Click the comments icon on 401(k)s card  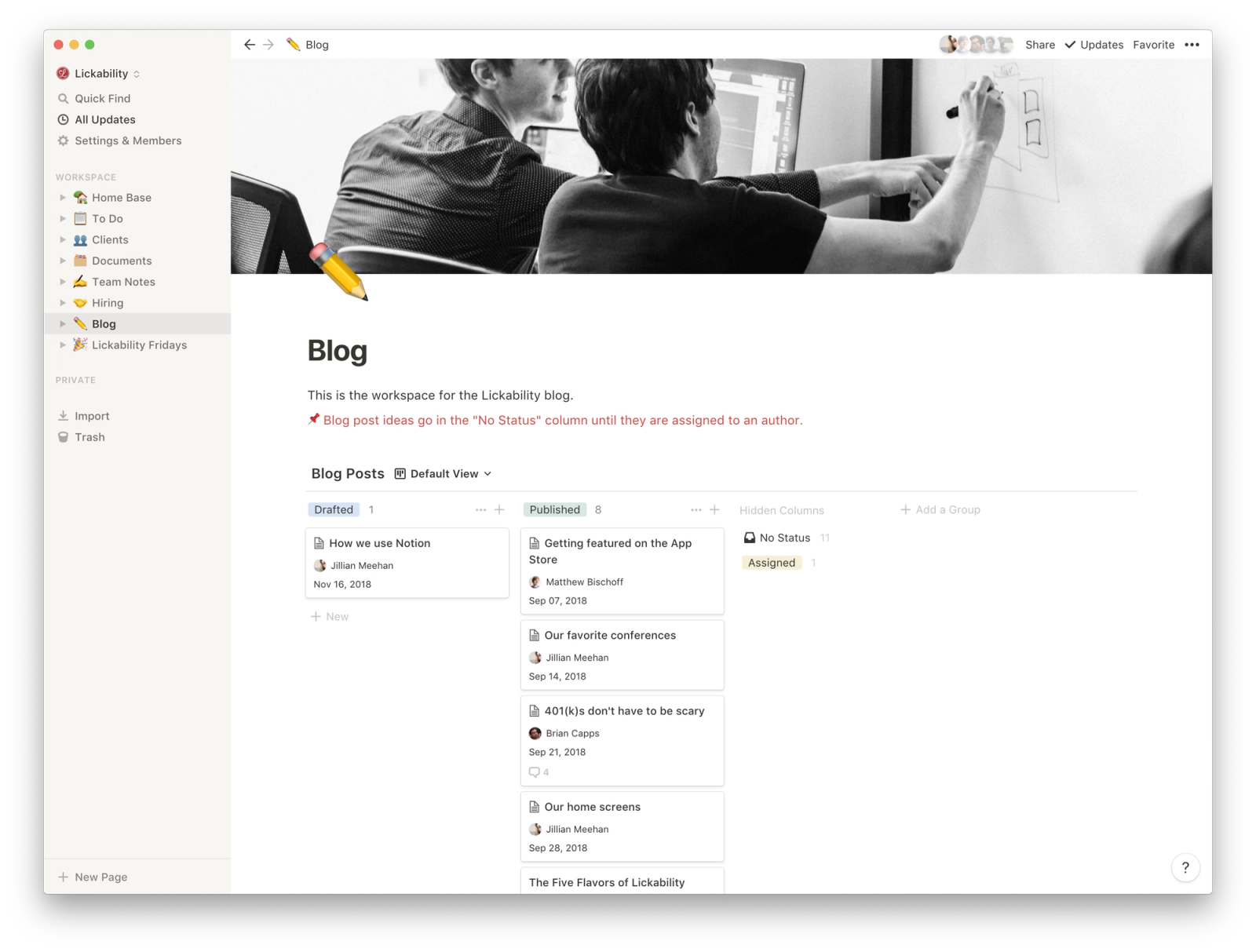tap(535, 772)
